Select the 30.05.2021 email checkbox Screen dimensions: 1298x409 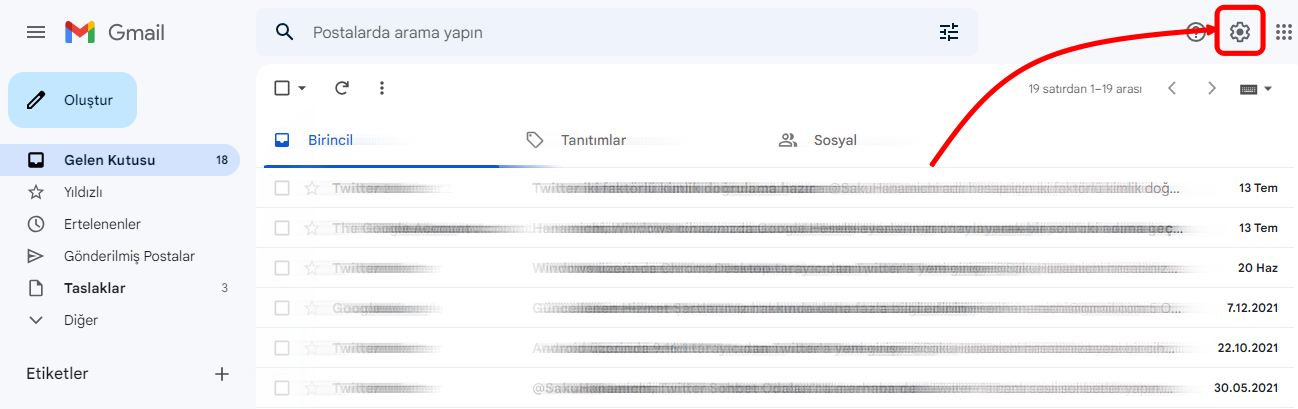pyautogui.click(x=282, y=388)
